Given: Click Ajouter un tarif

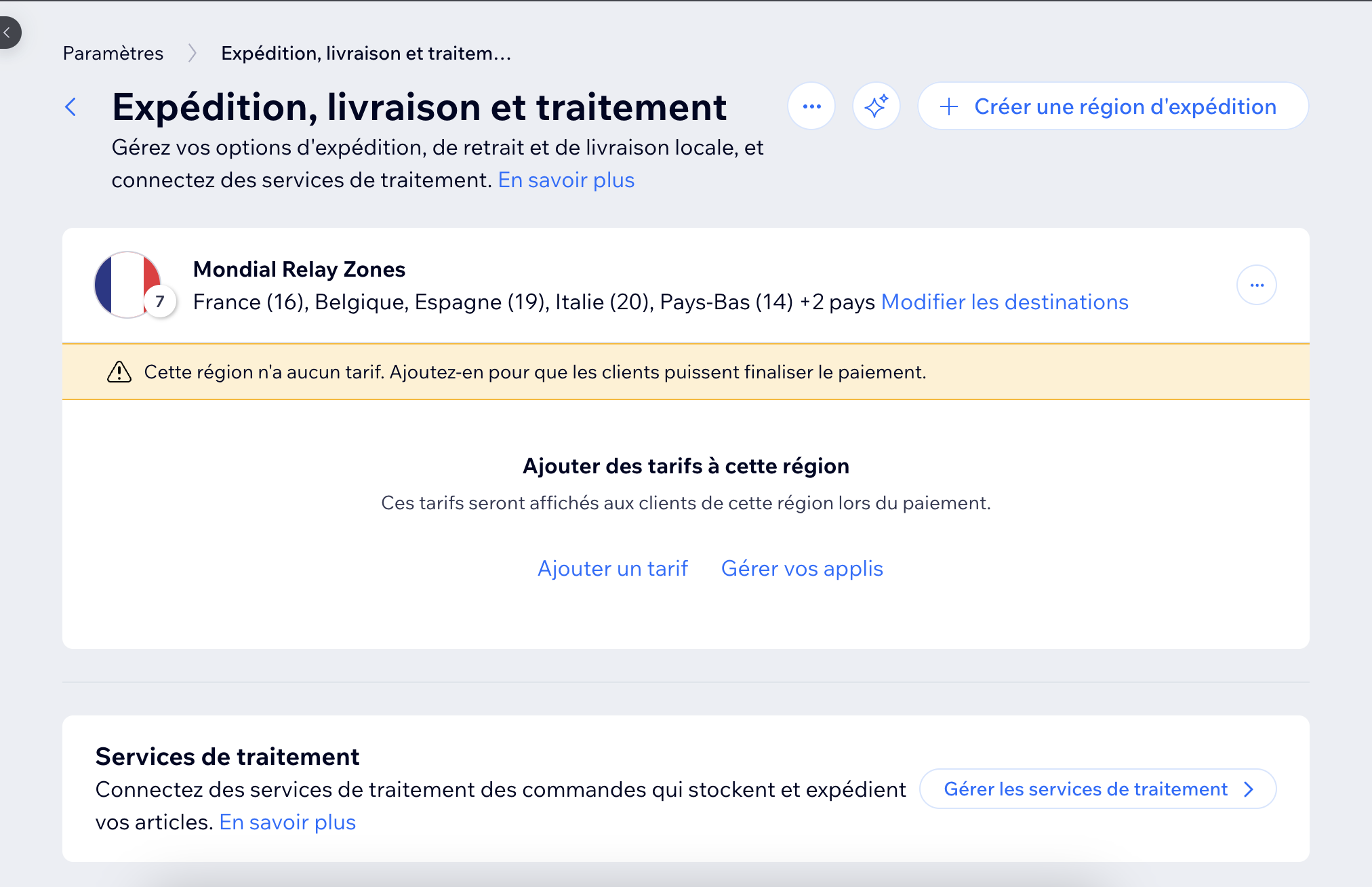Looking at the screenshot, I should 612,568.
